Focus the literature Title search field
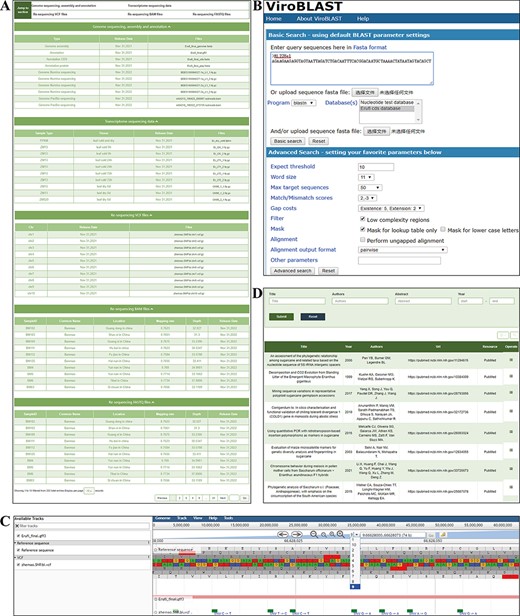 click(x=297, y=301)
